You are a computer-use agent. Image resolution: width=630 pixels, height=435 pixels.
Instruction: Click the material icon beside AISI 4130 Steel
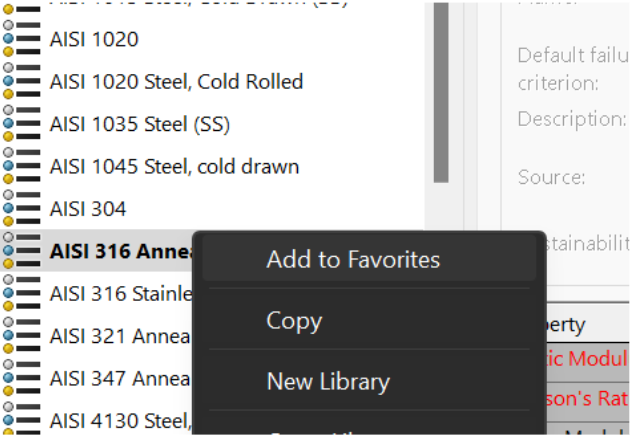point(20,420)
